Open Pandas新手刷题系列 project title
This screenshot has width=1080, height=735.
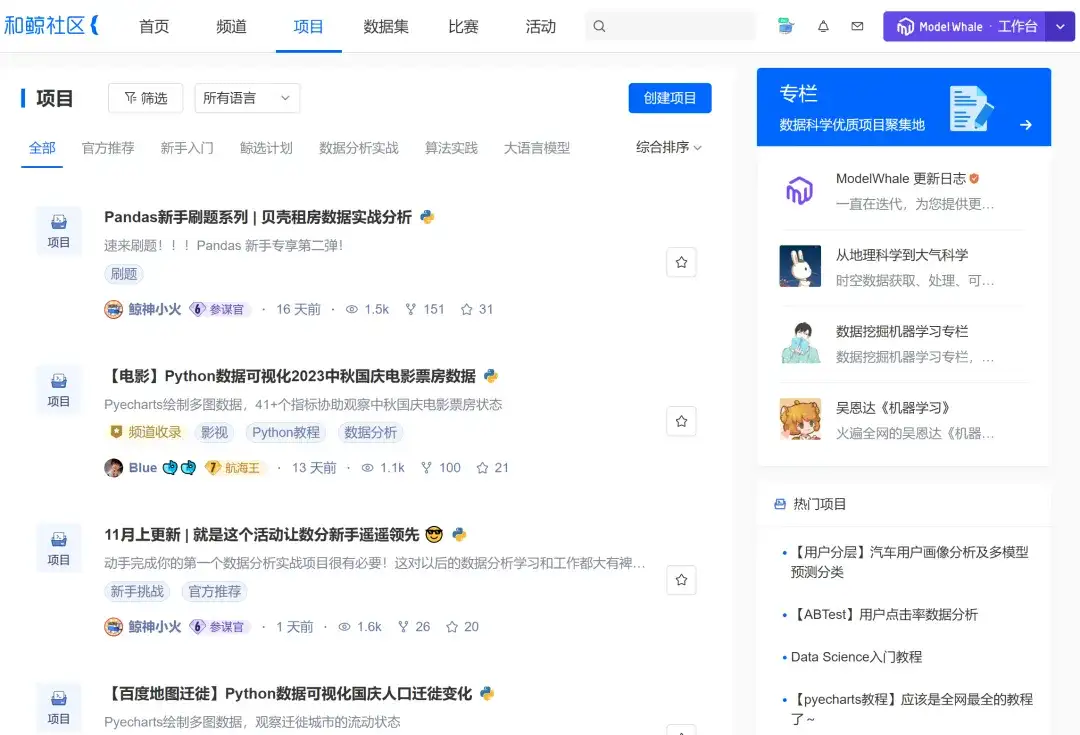click(x=258, y=217)
